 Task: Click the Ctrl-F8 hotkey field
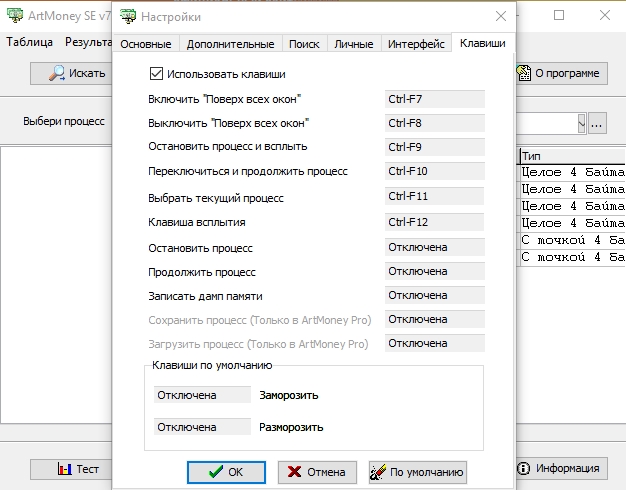[435, 123]
